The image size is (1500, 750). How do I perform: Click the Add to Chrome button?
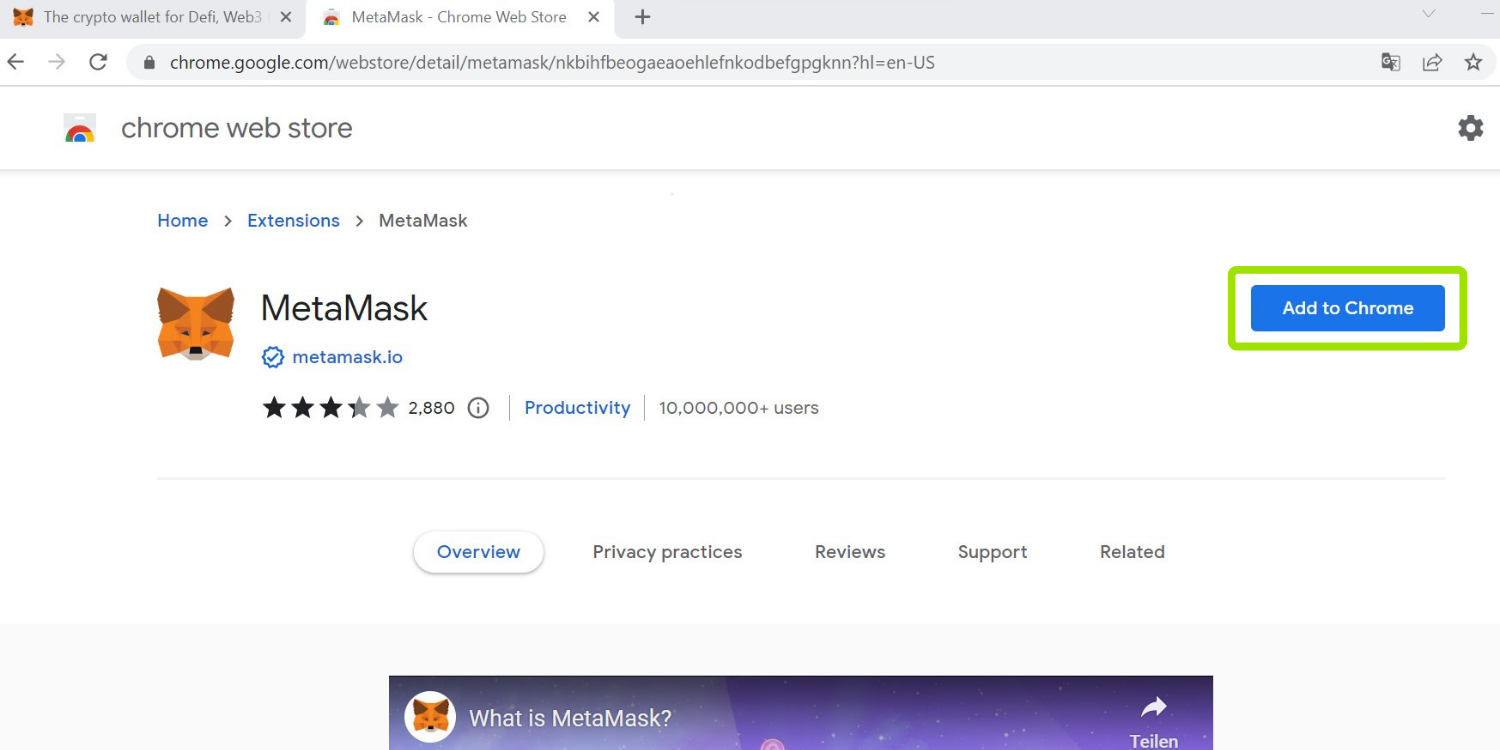pos(1347,308)
